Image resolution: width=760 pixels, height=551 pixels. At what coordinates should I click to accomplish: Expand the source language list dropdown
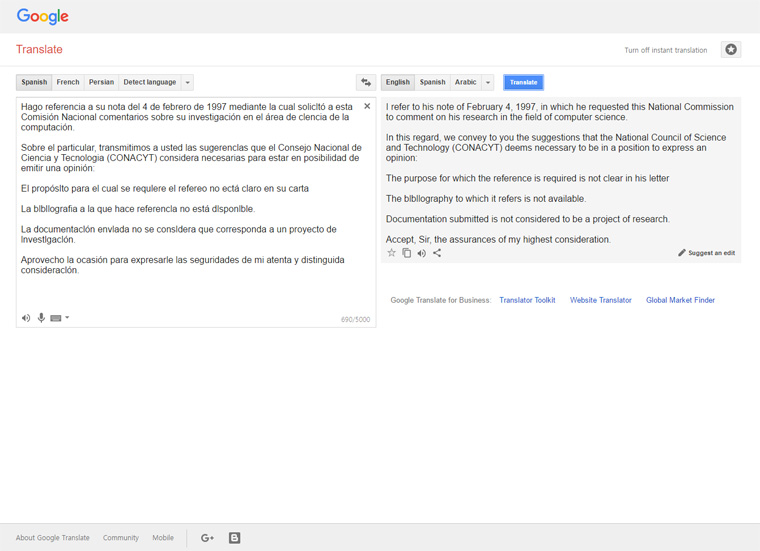(188, 82)
